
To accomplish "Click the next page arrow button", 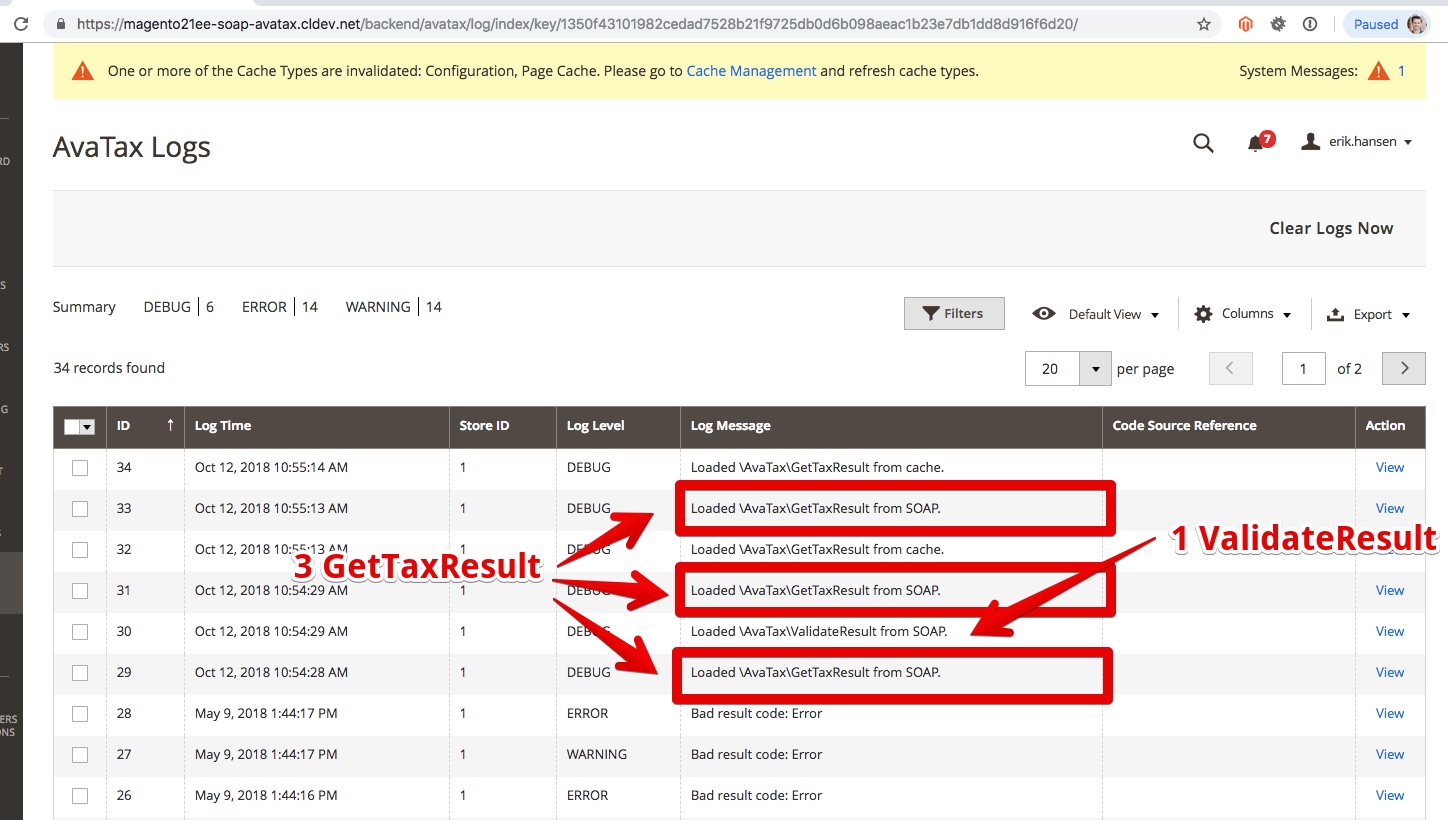I will (x=1403, y=369).
